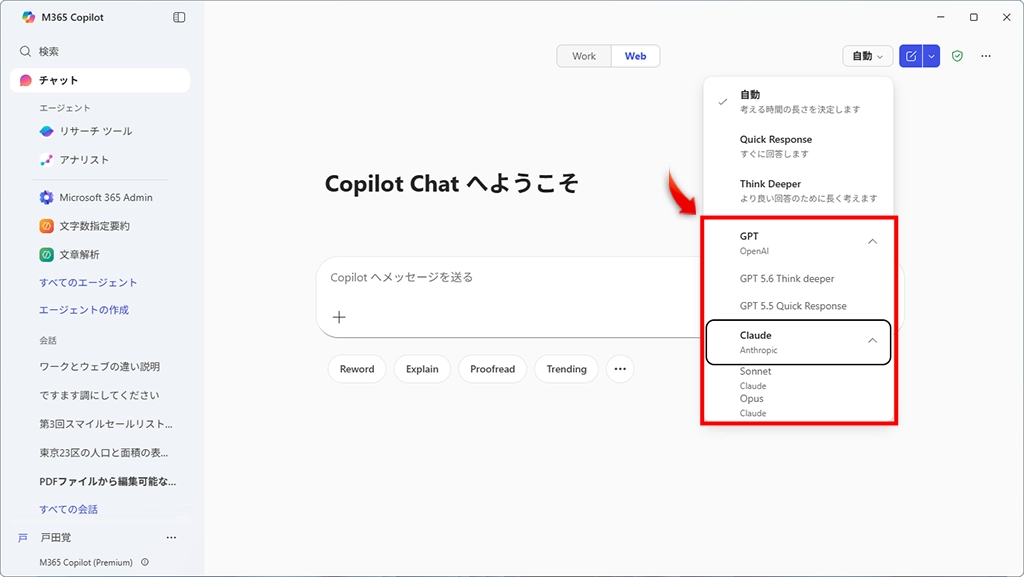Minimize the M365 Copilot window
Screen dimensions: 1024x577
point(940,18)
